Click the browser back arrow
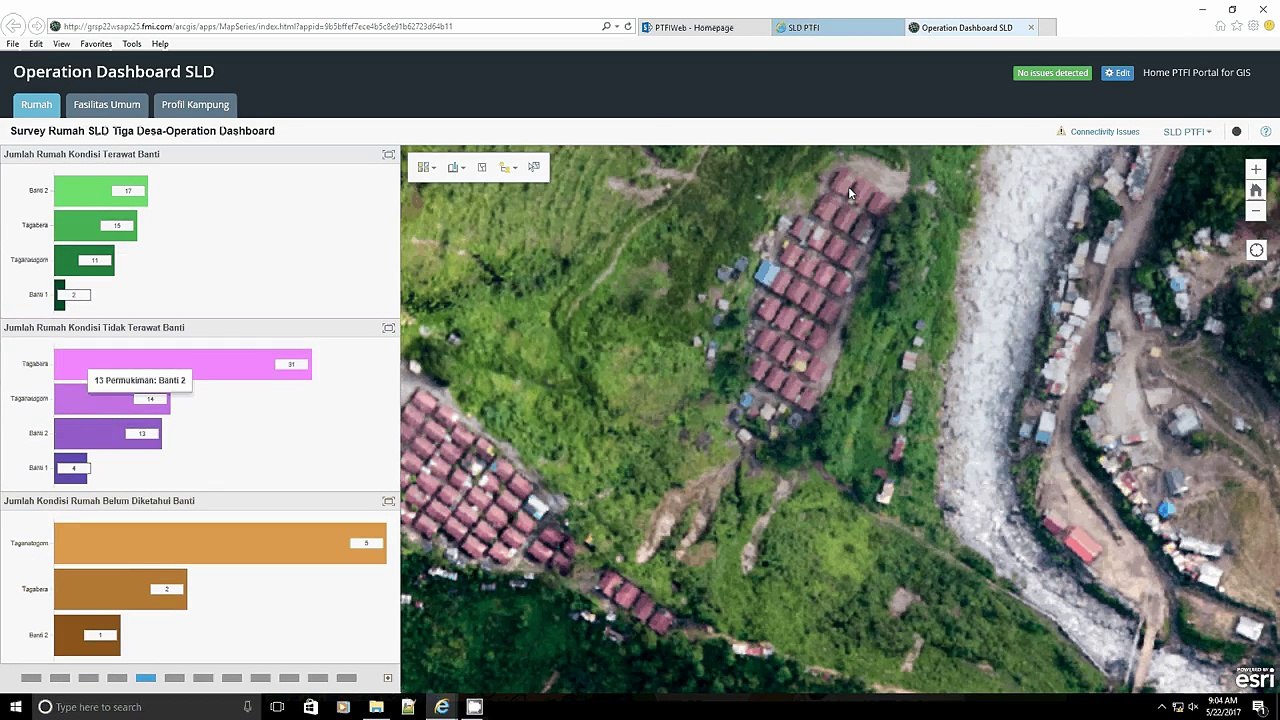The height and width of the screenshot is (720, 1280). click(15, 26)
